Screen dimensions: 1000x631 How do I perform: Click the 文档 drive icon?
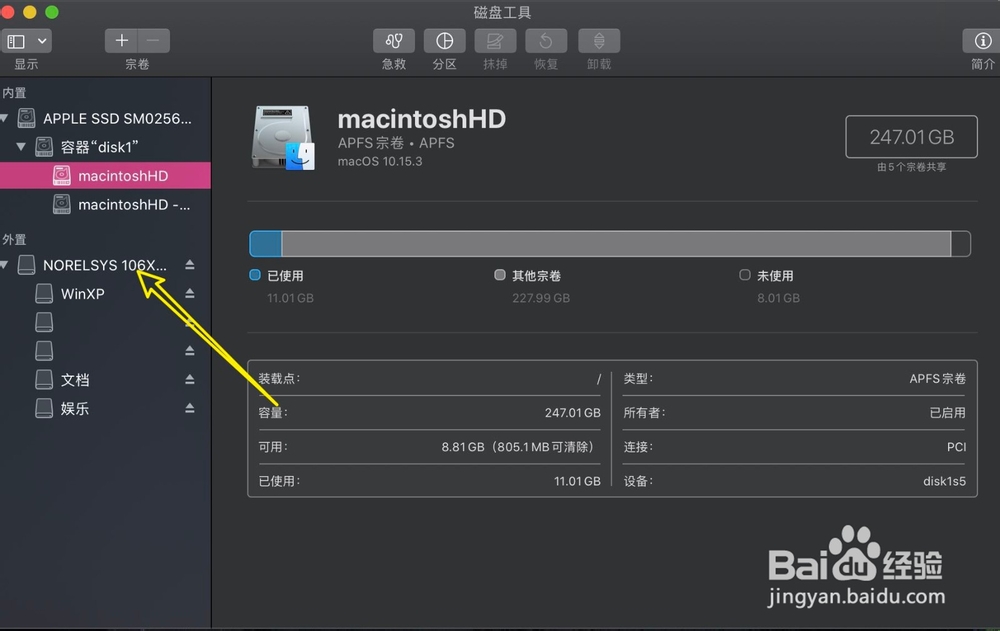tap(44, 380)
